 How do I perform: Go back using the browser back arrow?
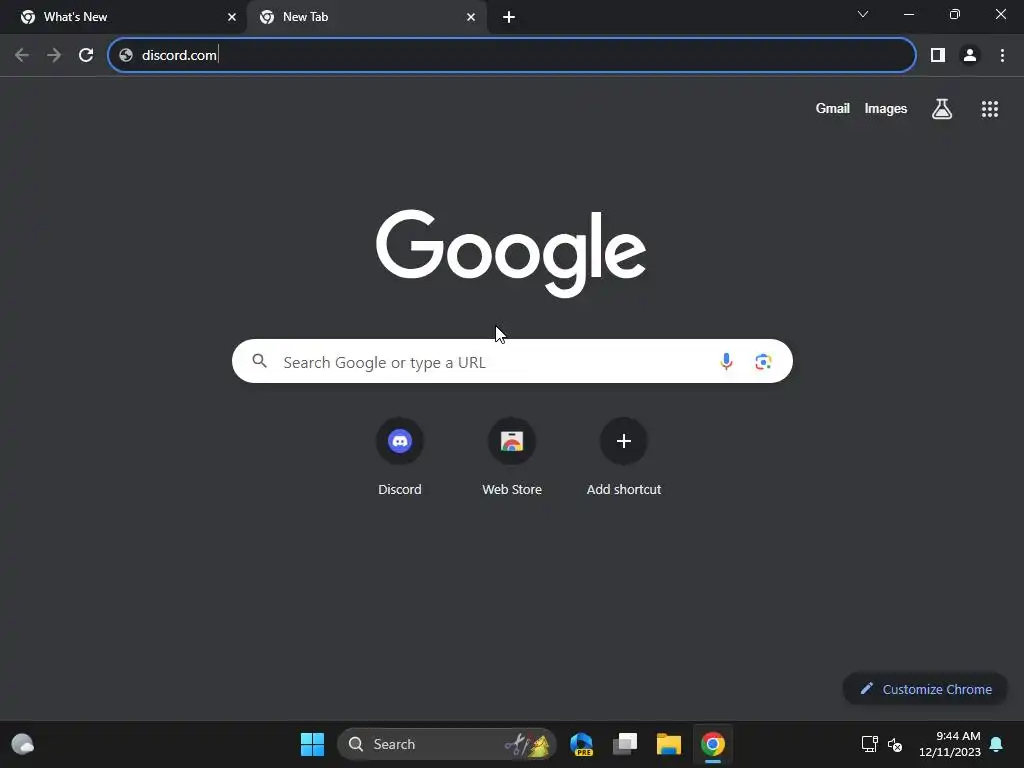[x=22, y=55]
